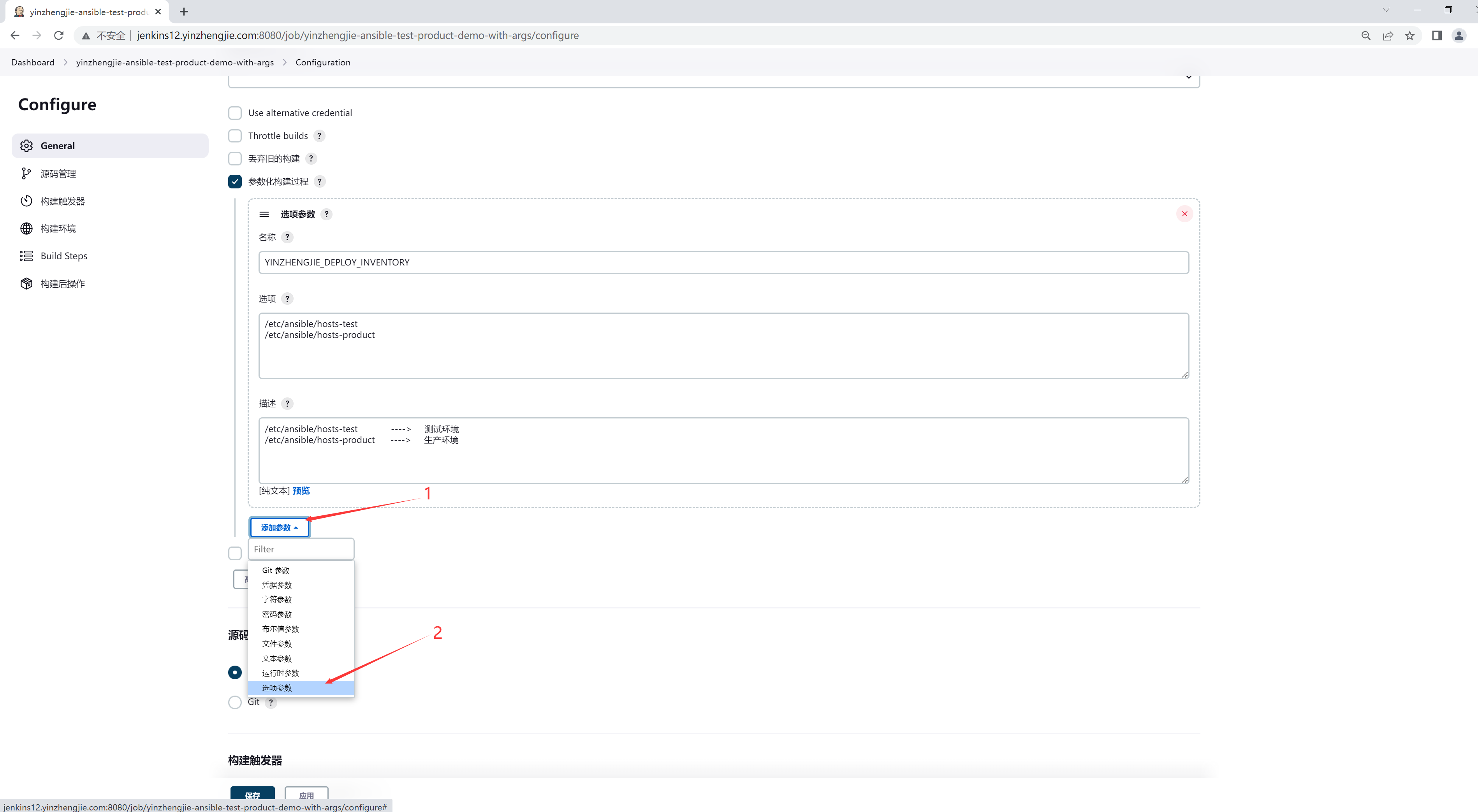
Task: Choose 字符参数 from parameter menu
Action: 277,600
